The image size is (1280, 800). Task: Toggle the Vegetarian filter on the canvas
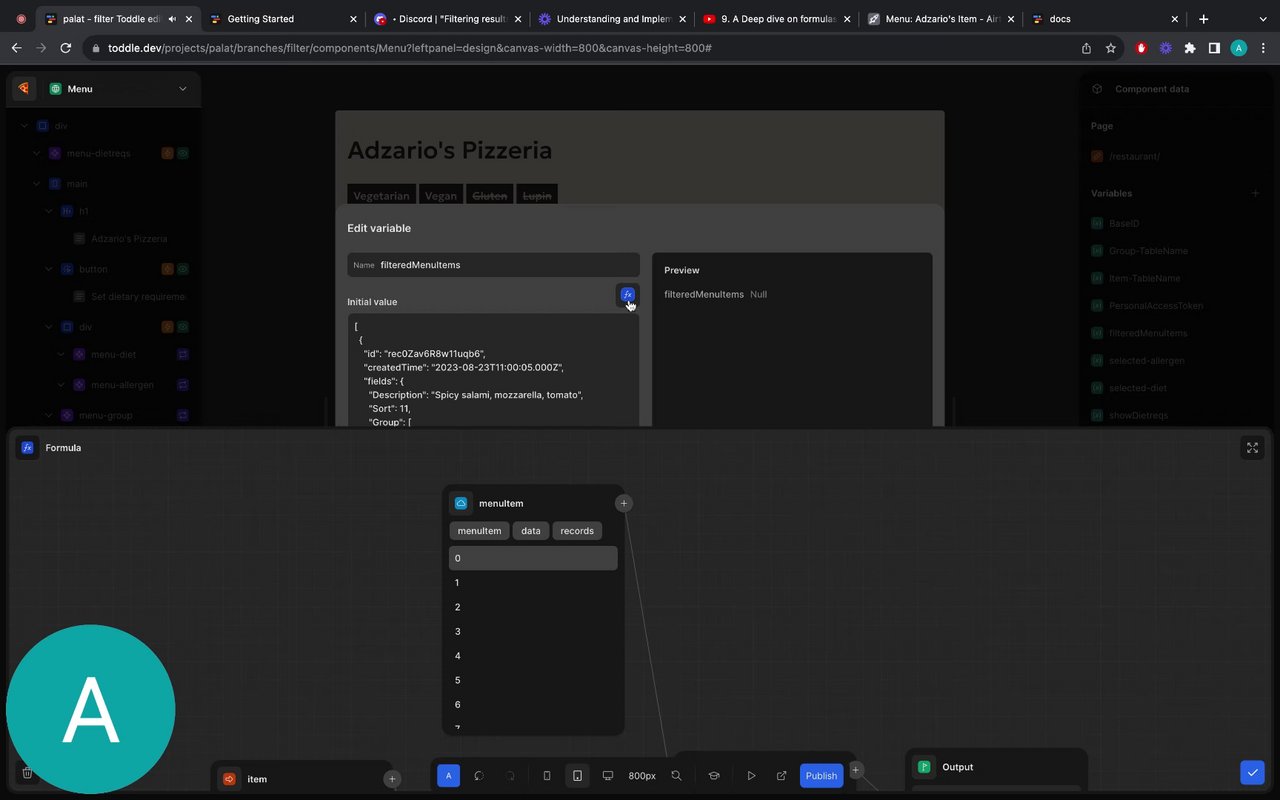click(x=381, y=196)
